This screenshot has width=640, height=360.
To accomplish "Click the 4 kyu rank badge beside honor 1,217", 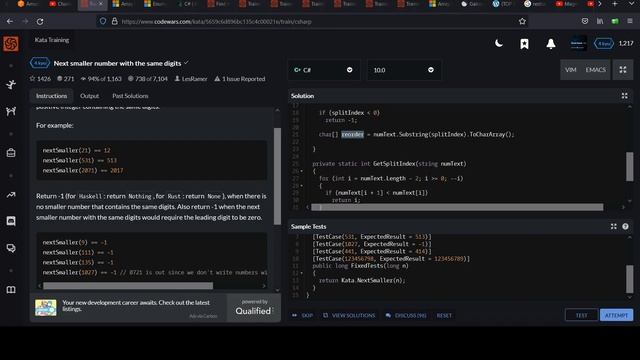I will click(604, 43).
